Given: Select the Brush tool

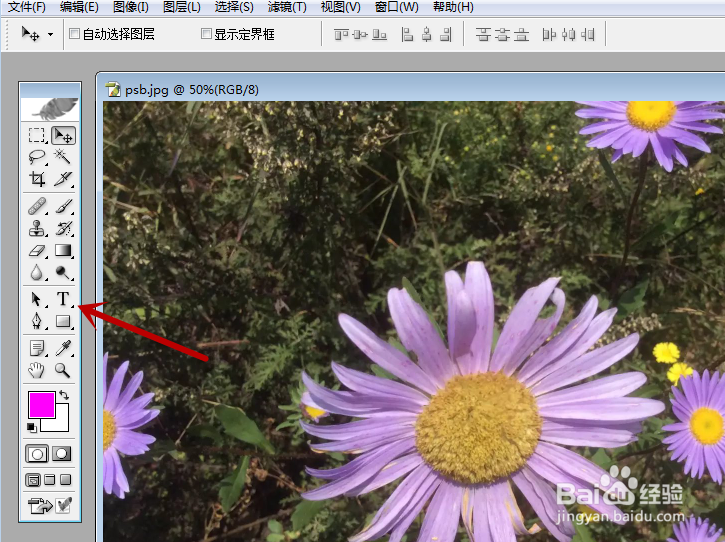Looking at the screenshot, I should point(64,206).
